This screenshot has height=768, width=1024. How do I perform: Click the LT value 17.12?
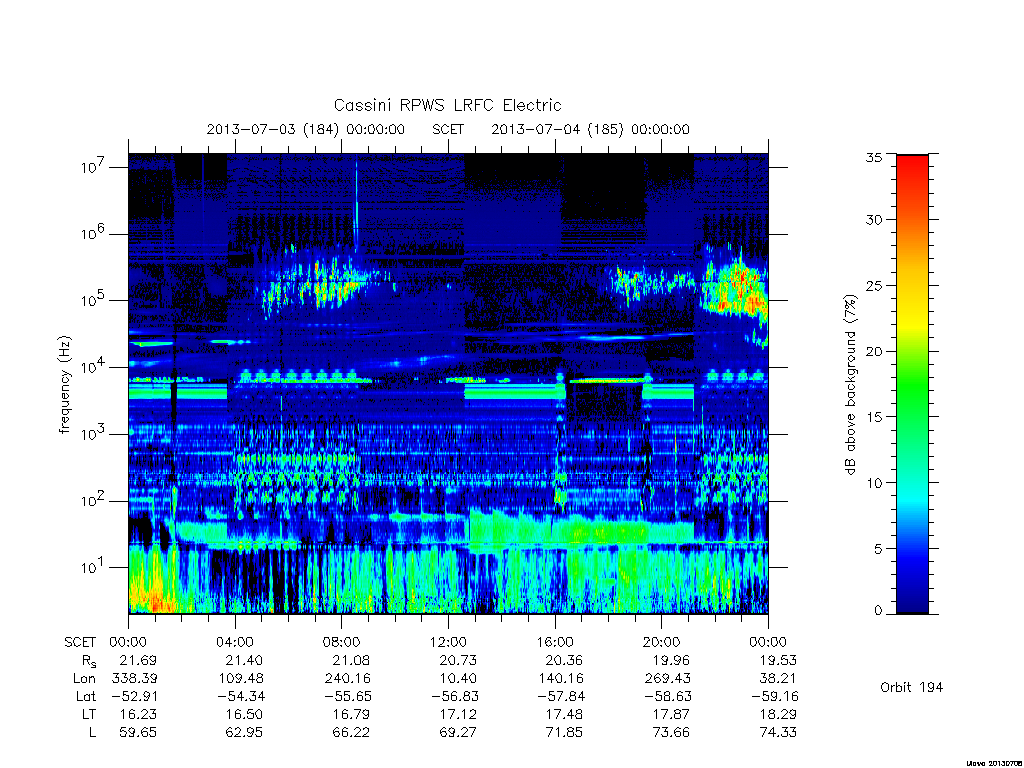click(x=458, y=714)
